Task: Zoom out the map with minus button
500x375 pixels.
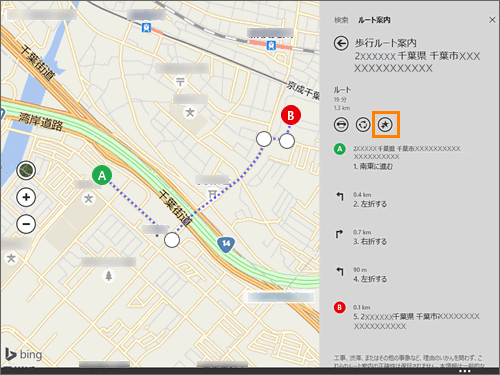Action: click(x=26, y=224)
